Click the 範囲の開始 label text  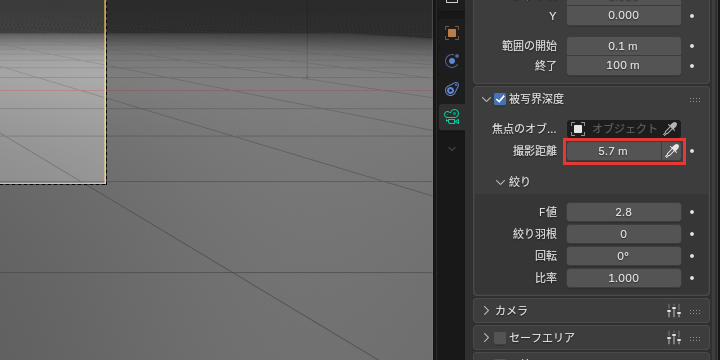click(529, 46)
